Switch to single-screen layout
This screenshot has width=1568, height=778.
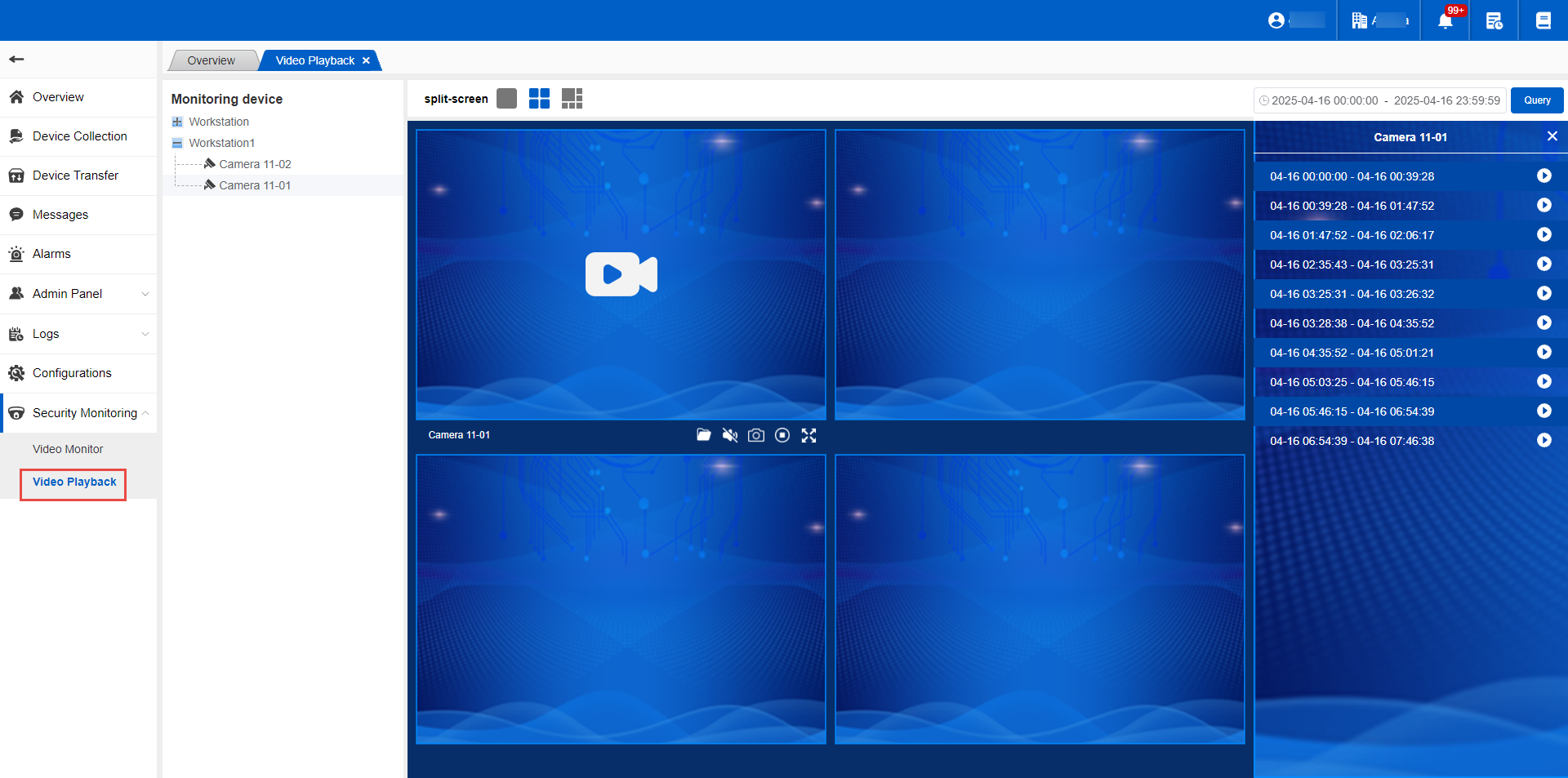(x=506, y=99)
